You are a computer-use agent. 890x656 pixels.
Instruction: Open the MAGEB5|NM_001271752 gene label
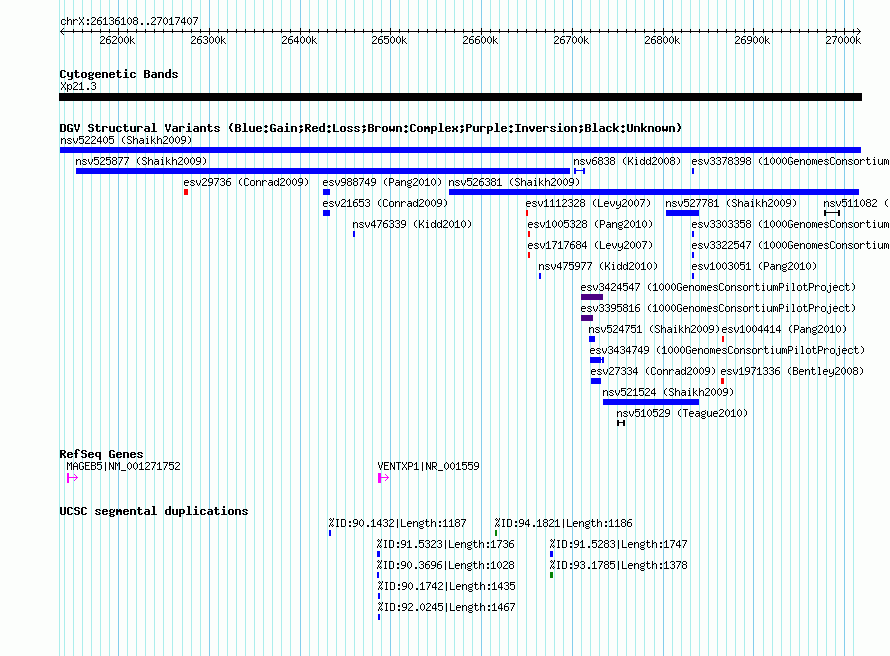click(123, 466)
